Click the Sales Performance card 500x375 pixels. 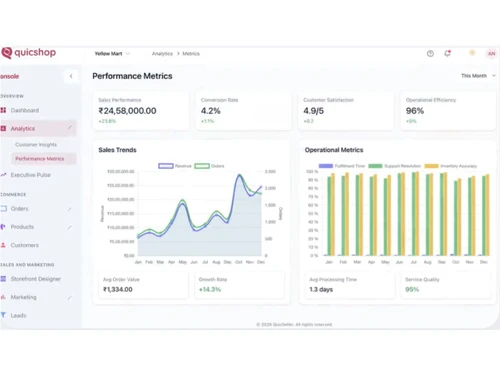coord(141,111)
